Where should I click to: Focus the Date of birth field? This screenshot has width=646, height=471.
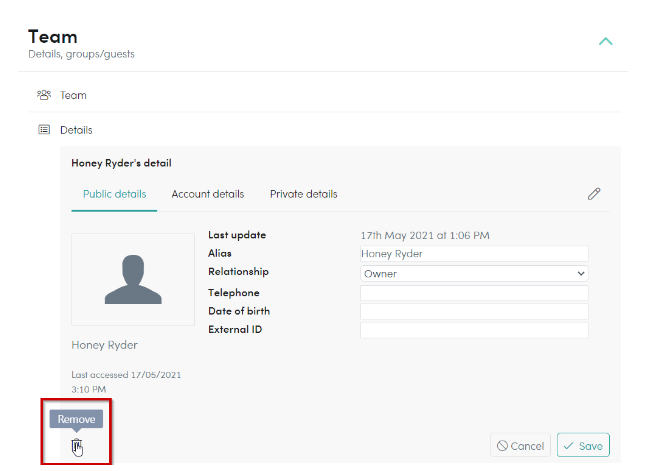(x=474, y=312)
